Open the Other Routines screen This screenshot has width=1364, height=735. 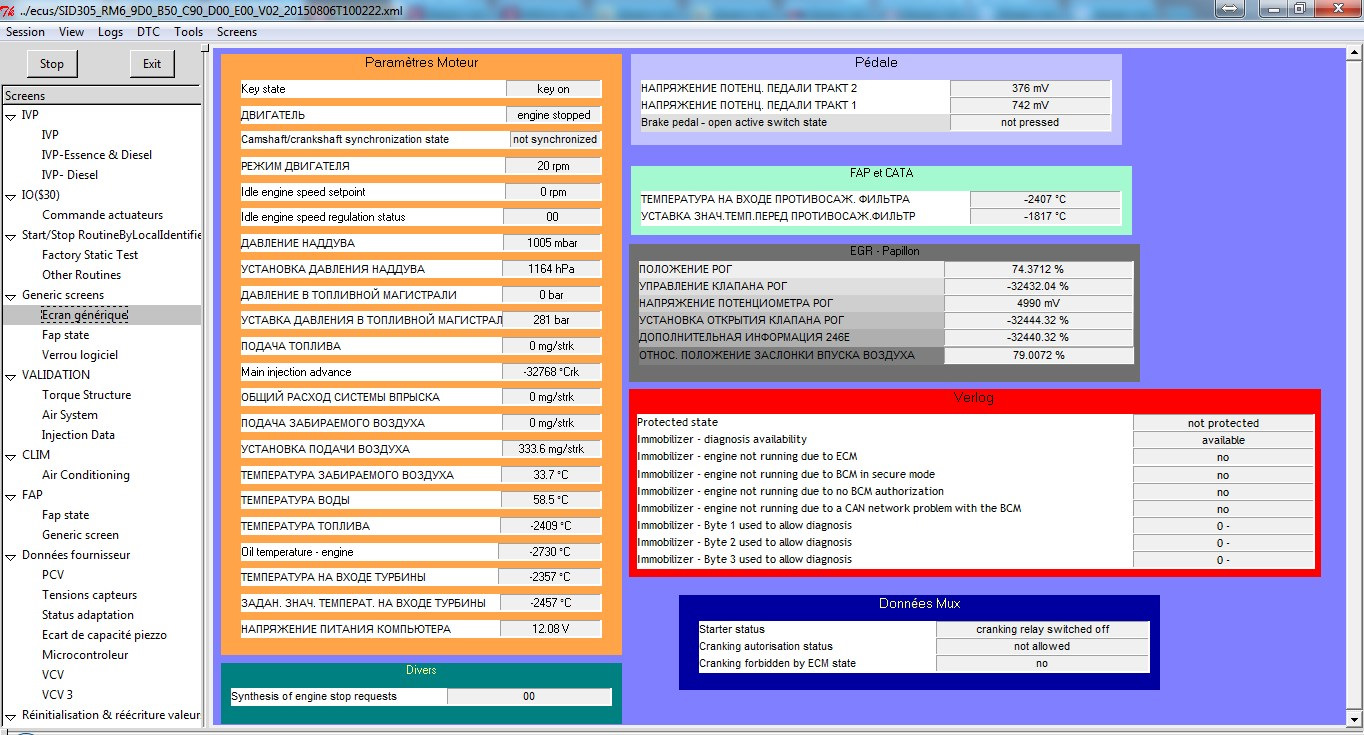(81, 275)
